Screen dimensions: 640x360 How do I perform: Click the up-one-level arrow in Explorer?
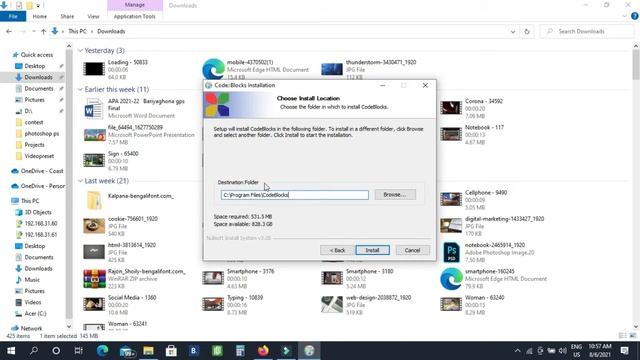tap(43, 31)
